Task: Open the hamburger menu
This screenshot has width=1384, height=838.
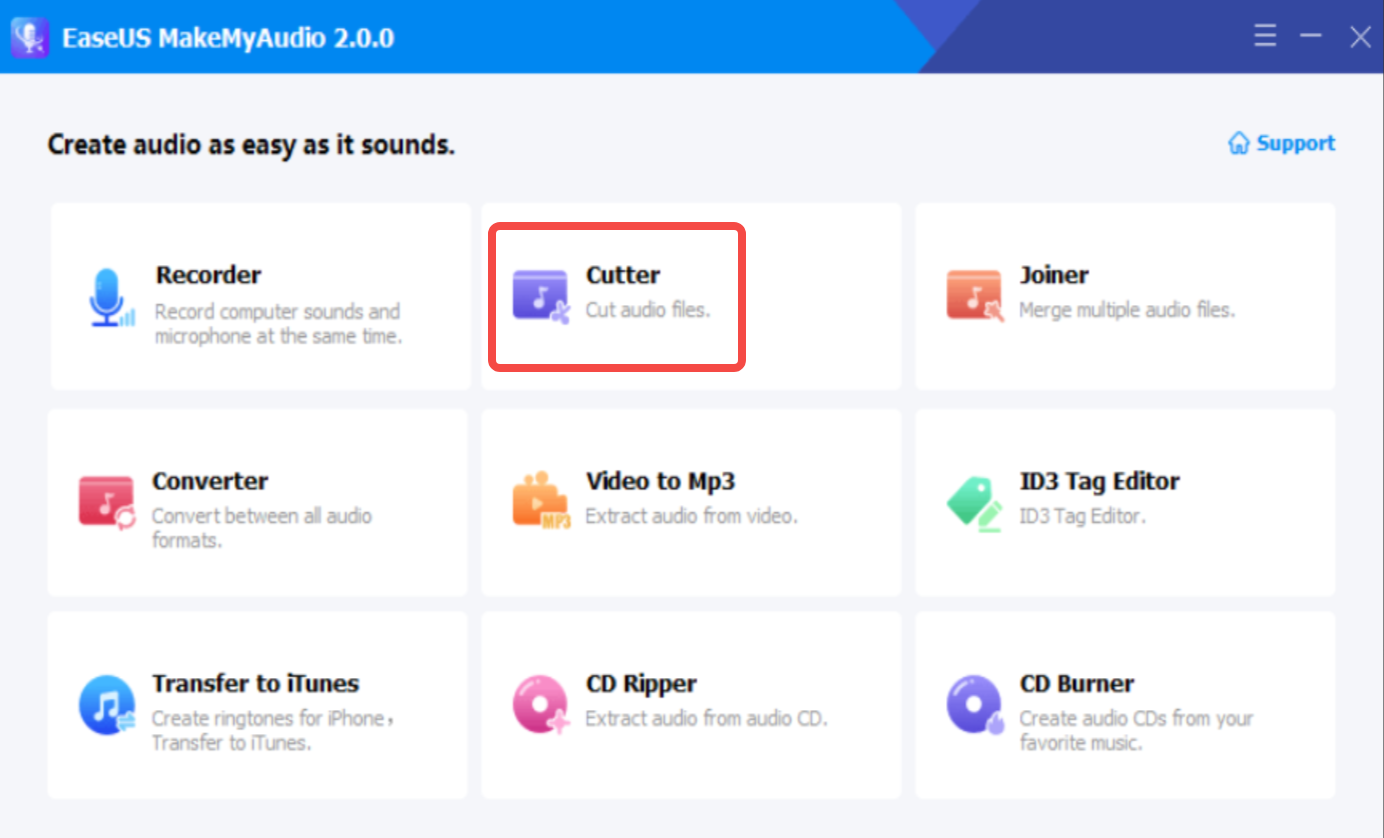Action: pos(1264,35)
